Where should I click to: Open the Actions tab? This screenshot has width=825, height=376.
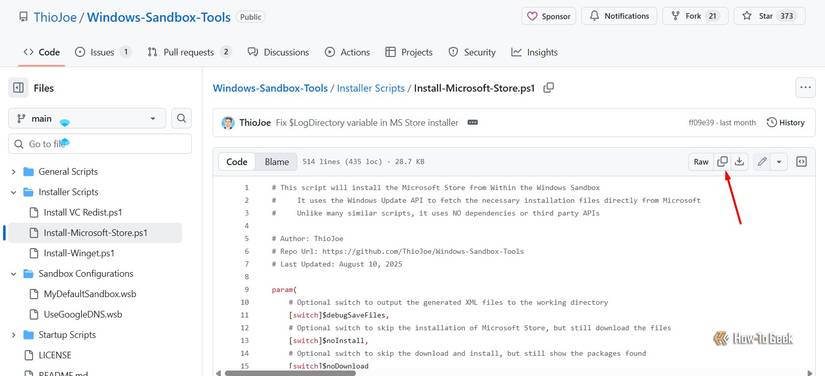(x=347, y=52)
